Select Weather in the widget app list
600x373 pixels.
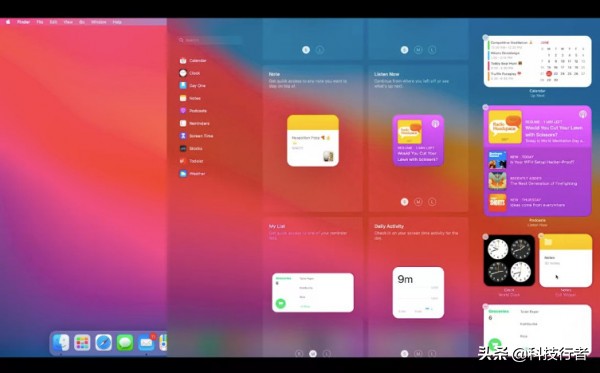click(x=192, y=174)
